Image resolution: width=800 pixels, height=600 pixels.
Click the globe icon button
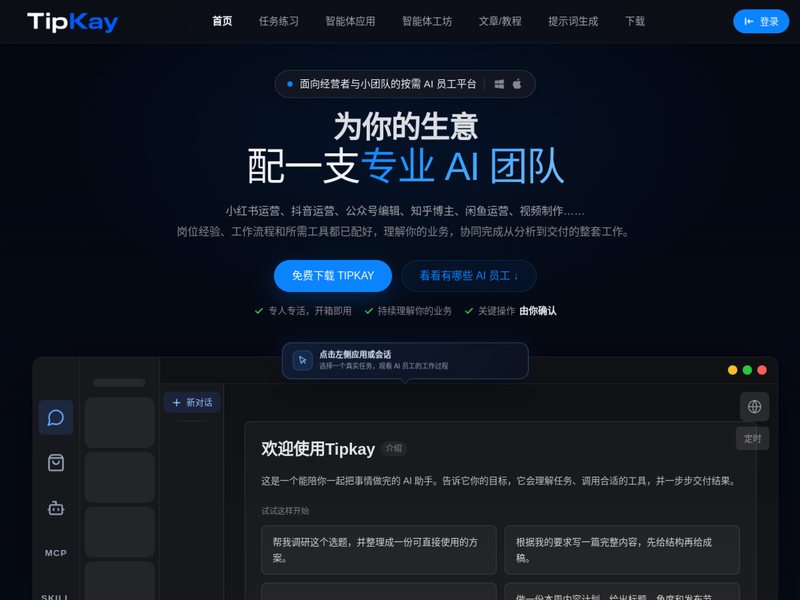tap(755, 407)
